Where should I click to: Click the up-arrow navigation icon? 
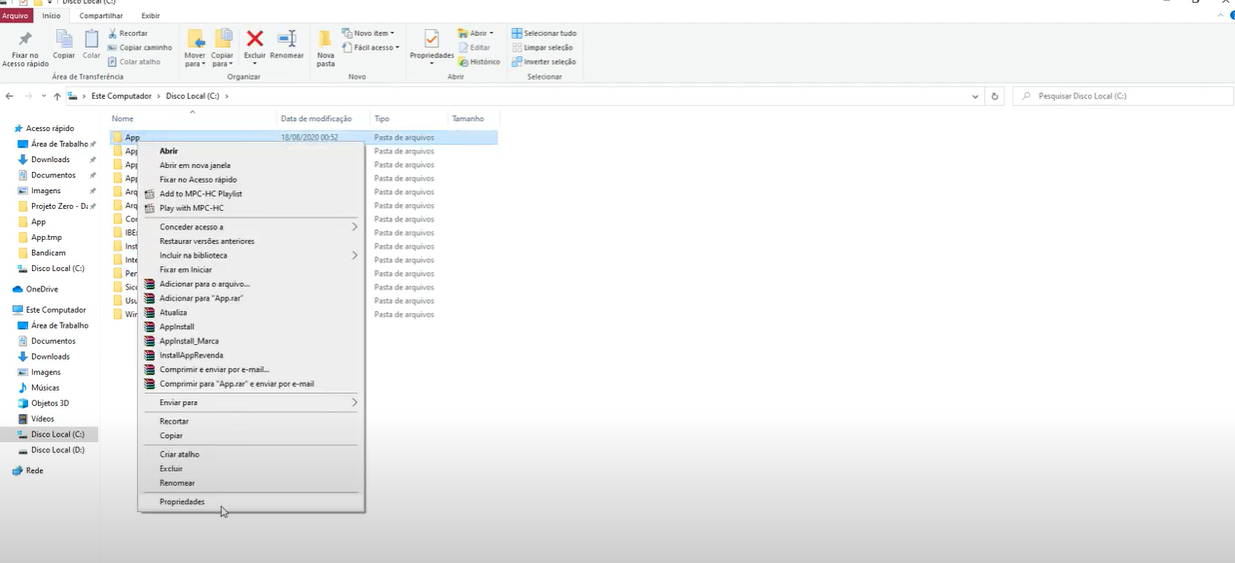[x=57, y=96]
